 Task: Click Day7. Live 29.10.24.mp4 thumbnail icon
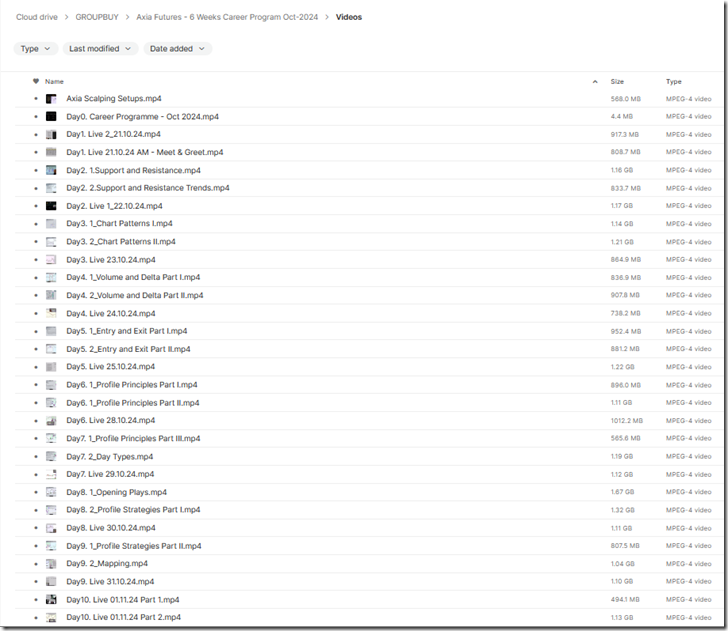[x=51, y=475]
